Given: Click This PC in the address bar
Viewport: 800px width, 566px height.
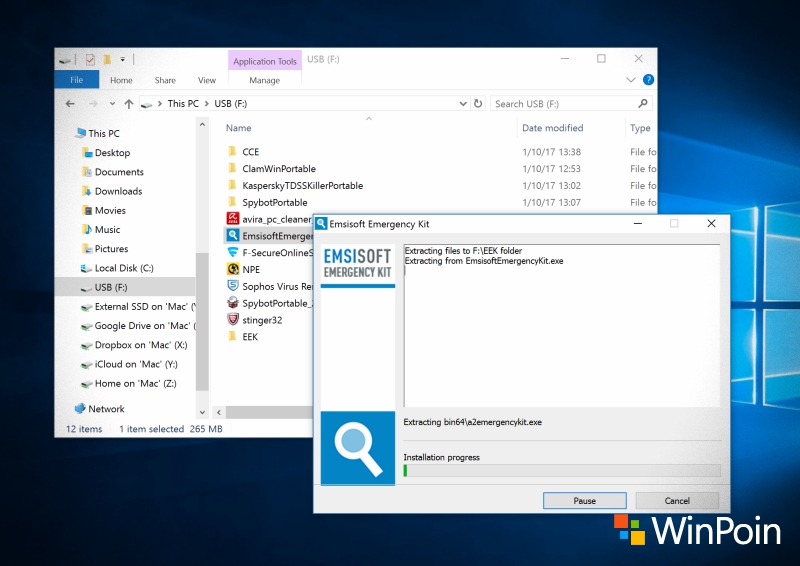Looking at the screenshot, I should point(183,104).
